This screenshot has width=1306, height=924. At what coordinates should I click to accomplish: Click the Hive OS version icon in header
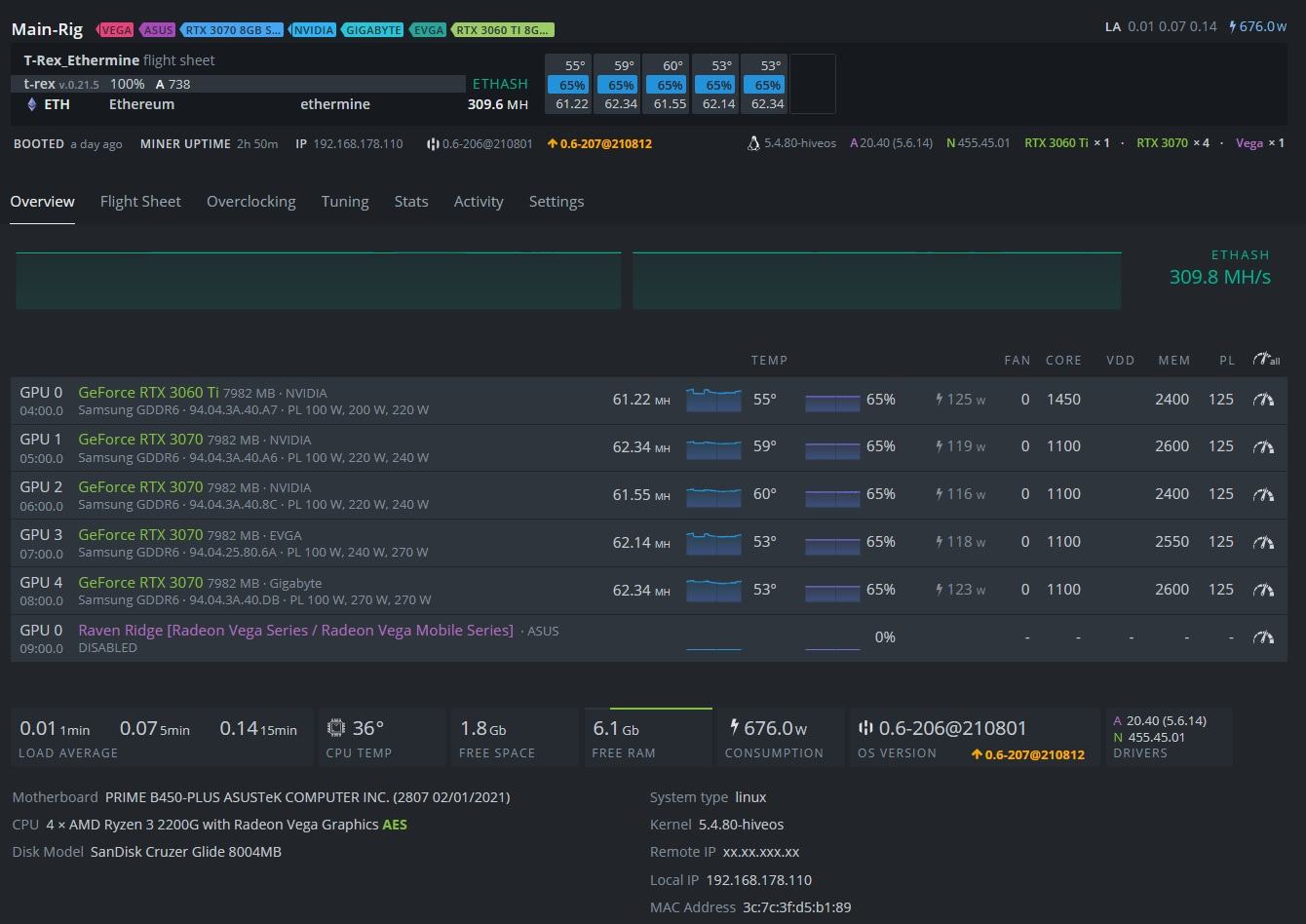coord(433,144)
